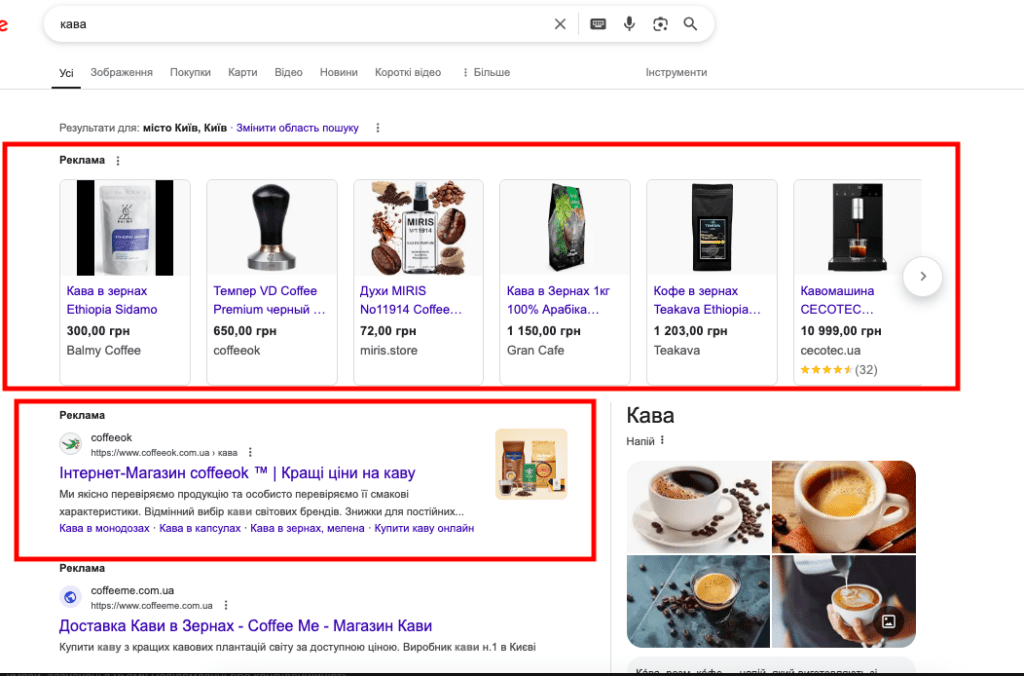Open Інтернет-Магазин coffeeok ad headline
Image resolution: width=1024 pixels, height=676 pixels.
tap(237, 473)
